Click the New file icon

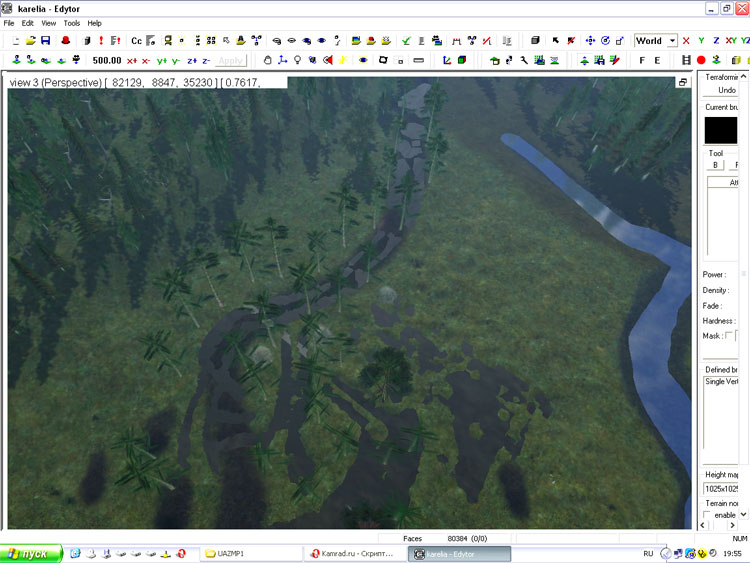14,41
